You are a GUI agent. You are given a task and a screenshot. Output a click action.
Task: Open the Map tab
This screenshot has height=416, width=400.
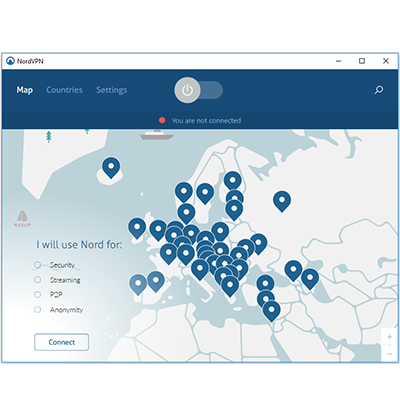(25, 90)
